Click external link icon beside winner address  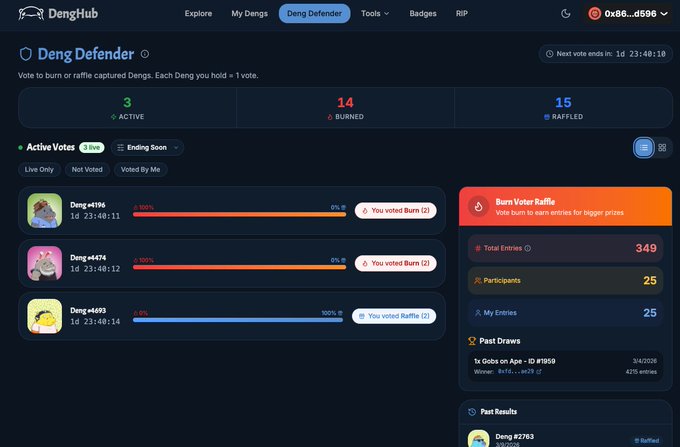[539, 372]
